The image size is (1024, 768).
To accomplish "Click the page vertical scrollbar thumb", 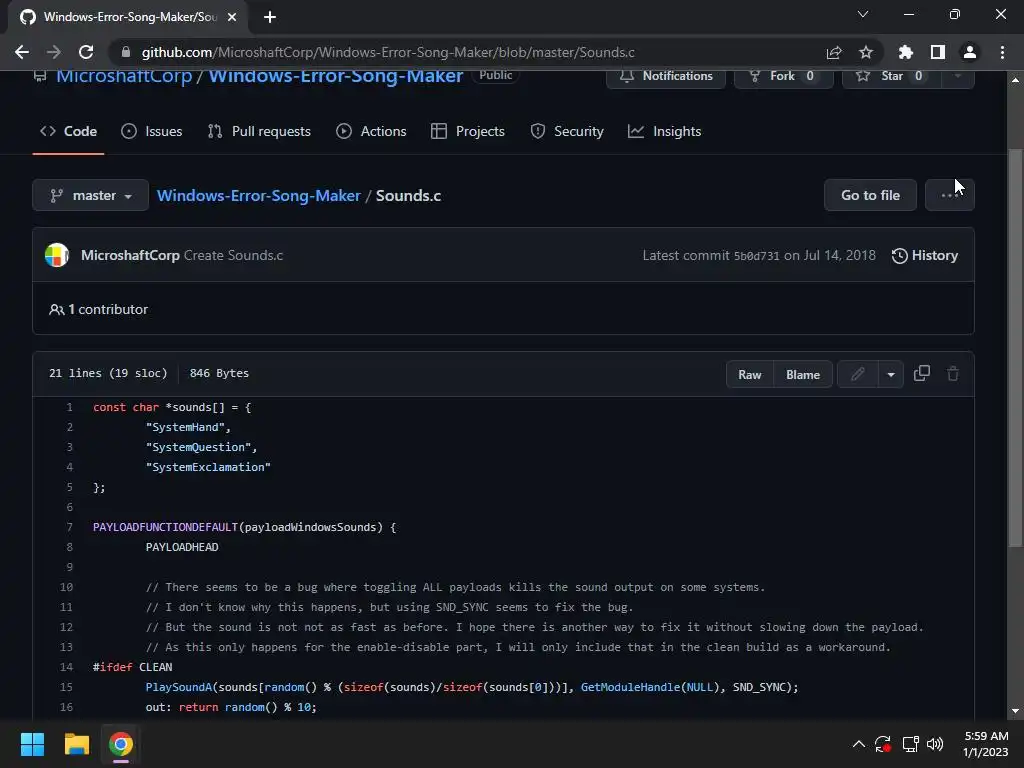I will click(x=1015, y=347).
